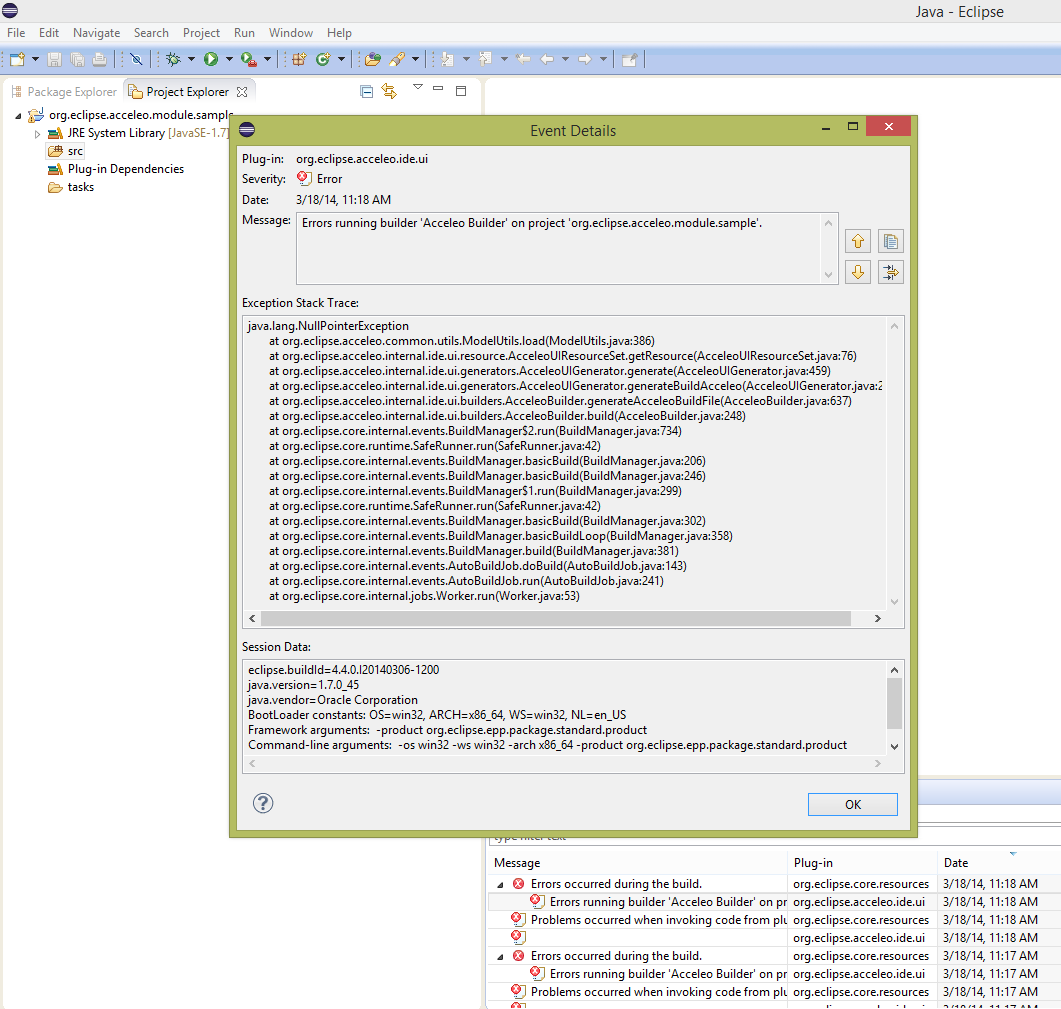Open the New Java Class dropdown arrow
Image resolution: width=1061 pixels, height=1009 pixels.
(x=341, y=60)
